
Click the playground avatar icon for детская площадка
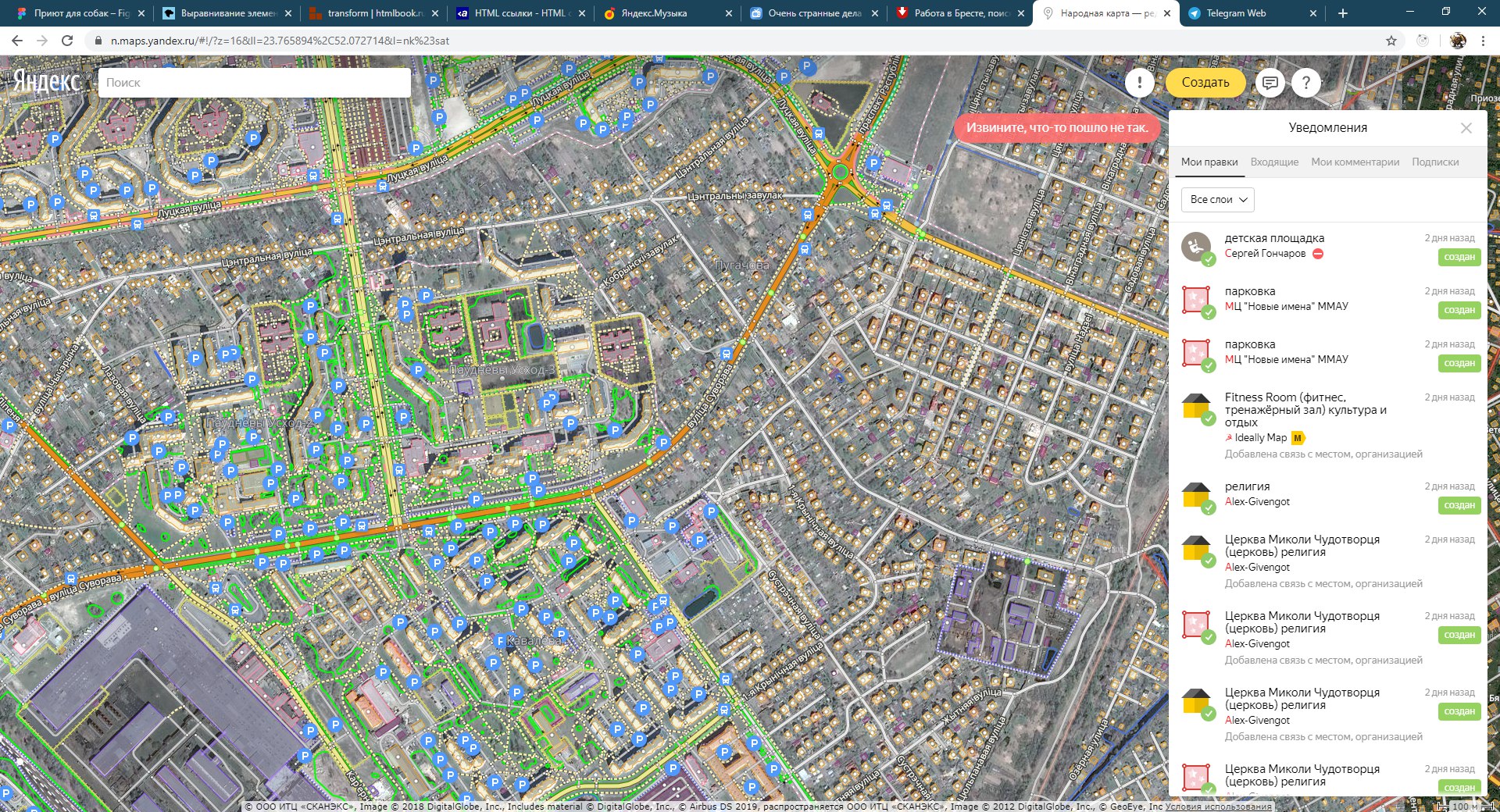point(1195,247)
